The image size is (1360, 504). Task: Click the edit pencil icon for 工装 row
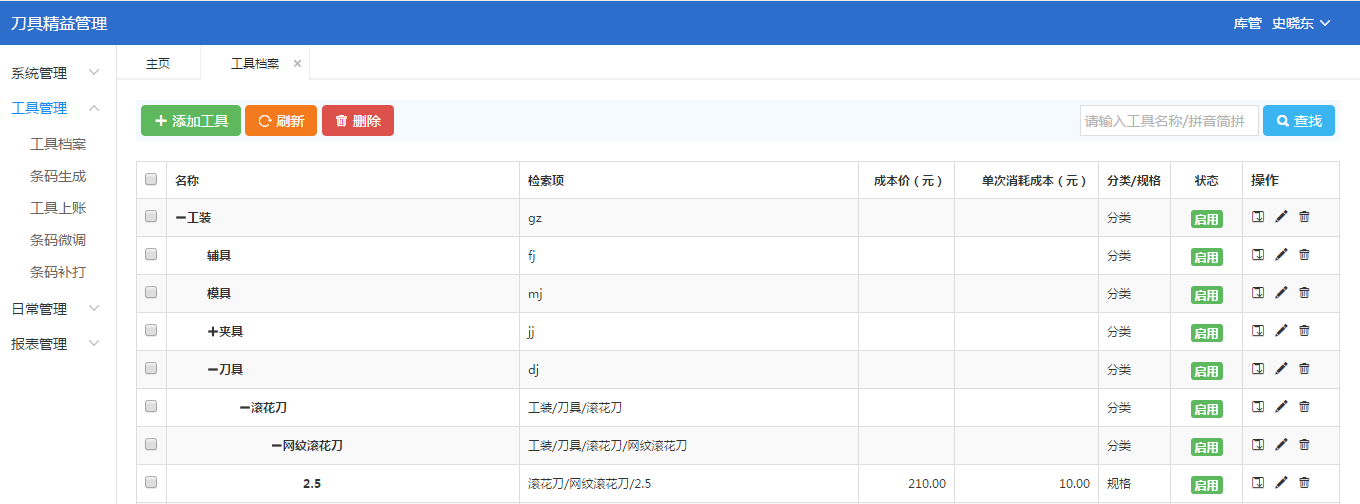point(1281,217)
